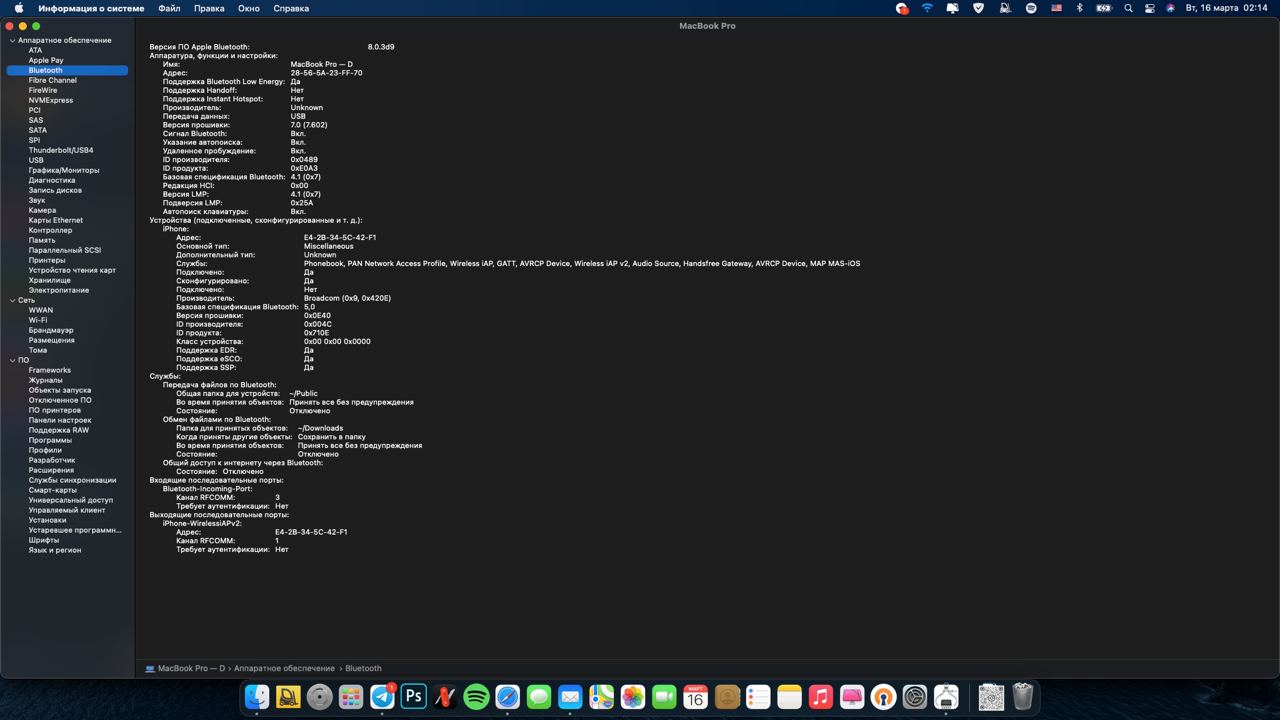The width and height of the screenshot is (1280, 720).
Task: Open System Preferences gear in the Dock
Action: click(914, 697)
